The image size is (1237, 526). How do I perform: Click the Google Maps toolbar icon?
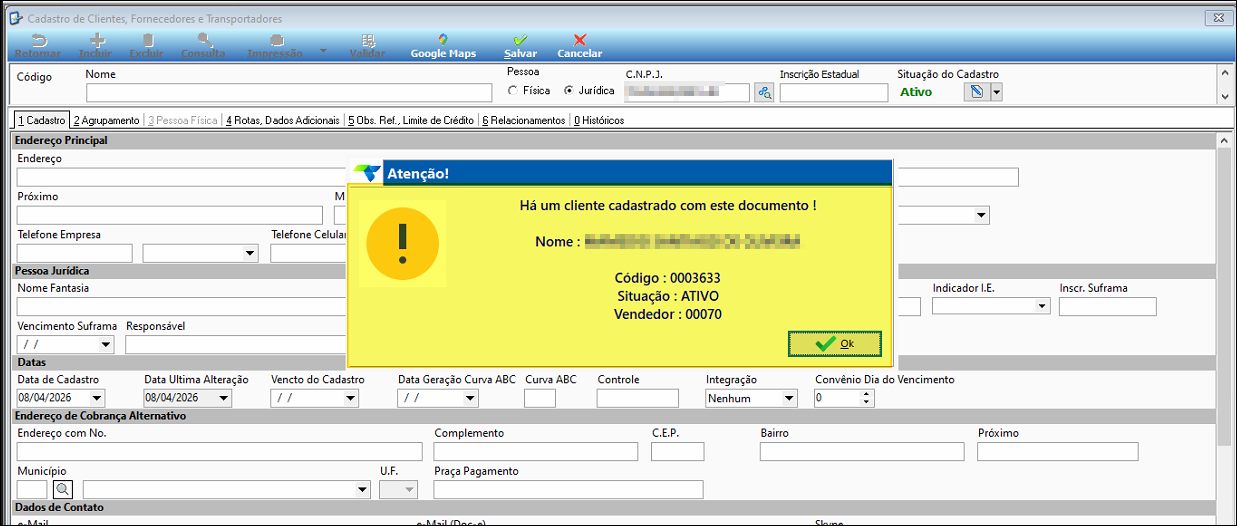(x=443, y=41)
